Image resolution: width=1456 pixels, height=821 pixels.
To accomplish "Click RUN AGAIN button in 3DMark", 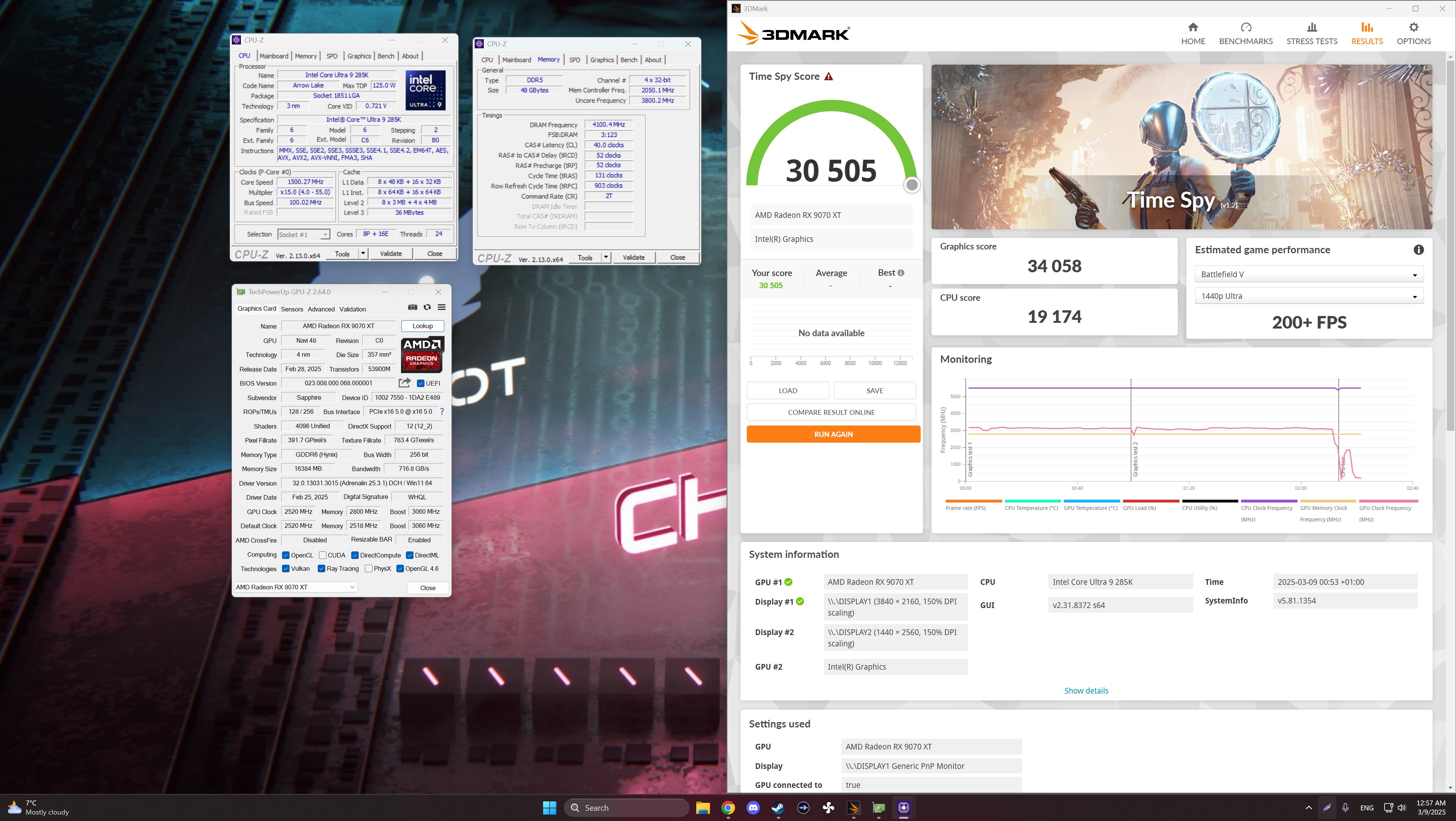I will (833, 434).
